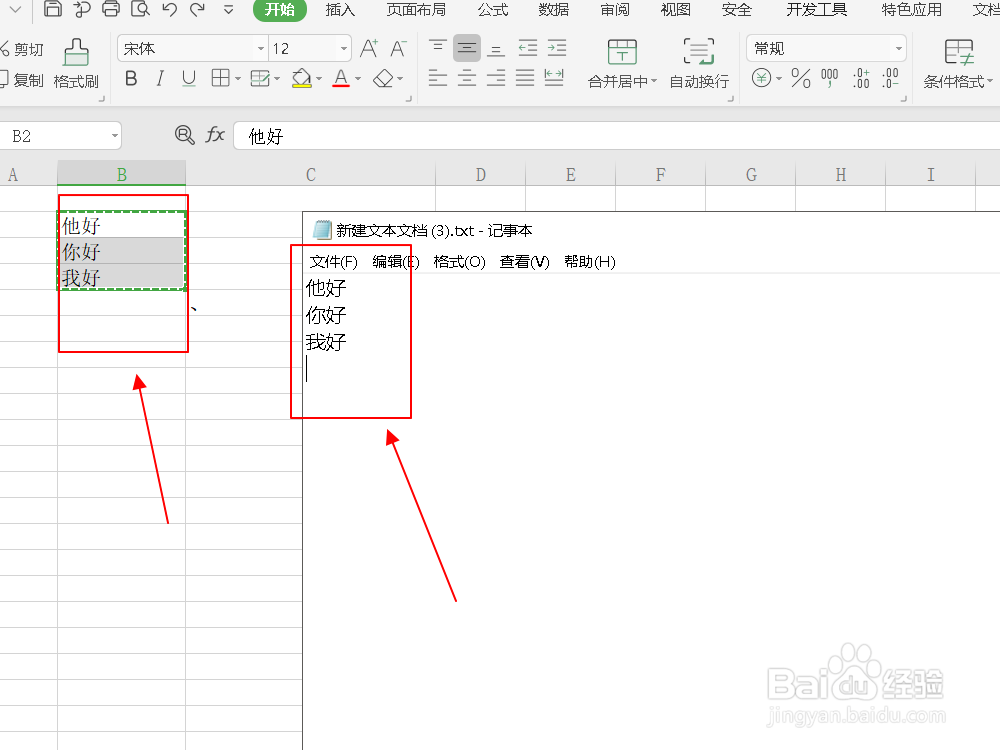Toggle bold formatting
The width and height of the screenshot is (1000, 750).
131,80
